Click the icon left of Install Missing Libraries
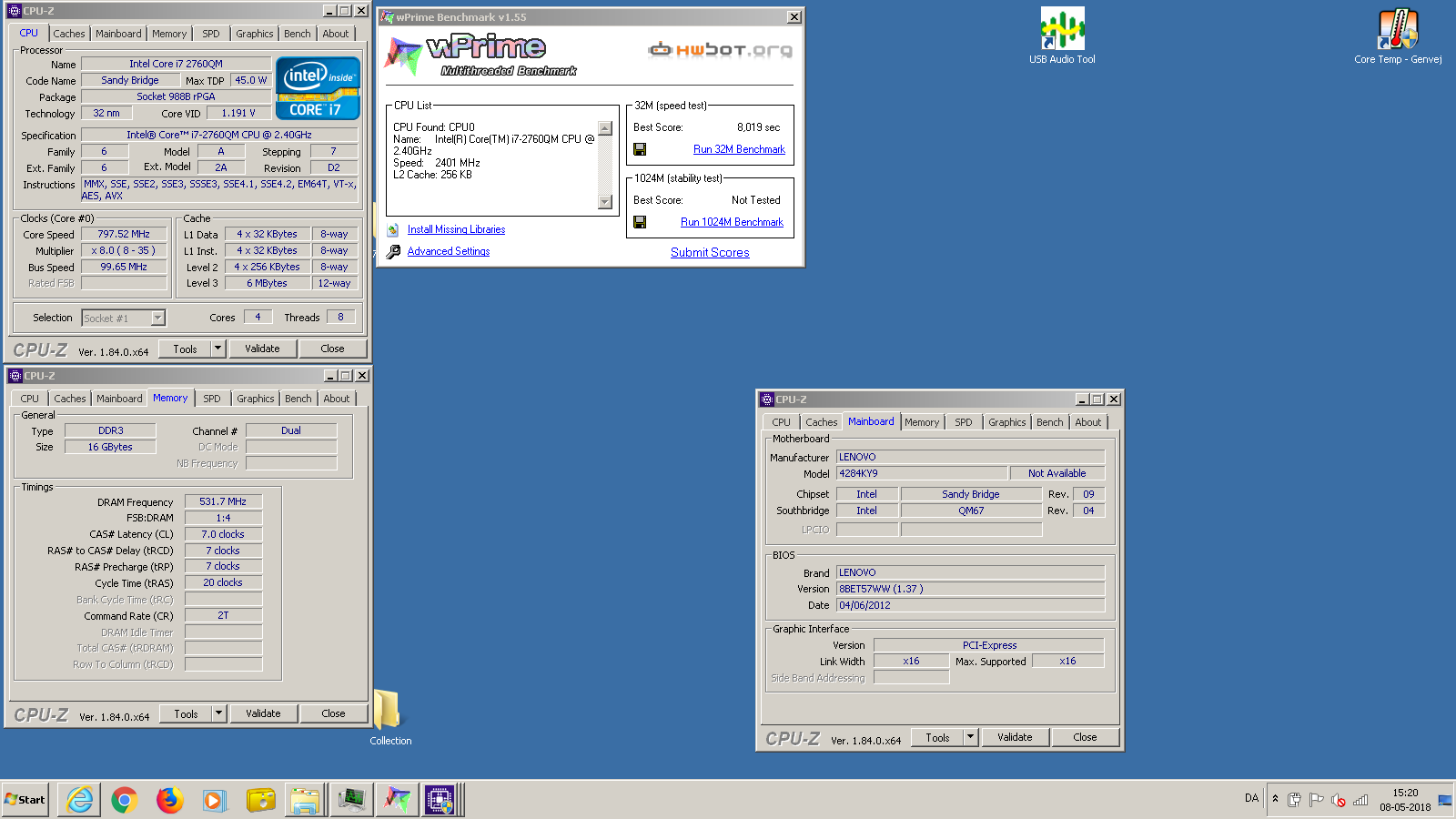 point(393,229)
